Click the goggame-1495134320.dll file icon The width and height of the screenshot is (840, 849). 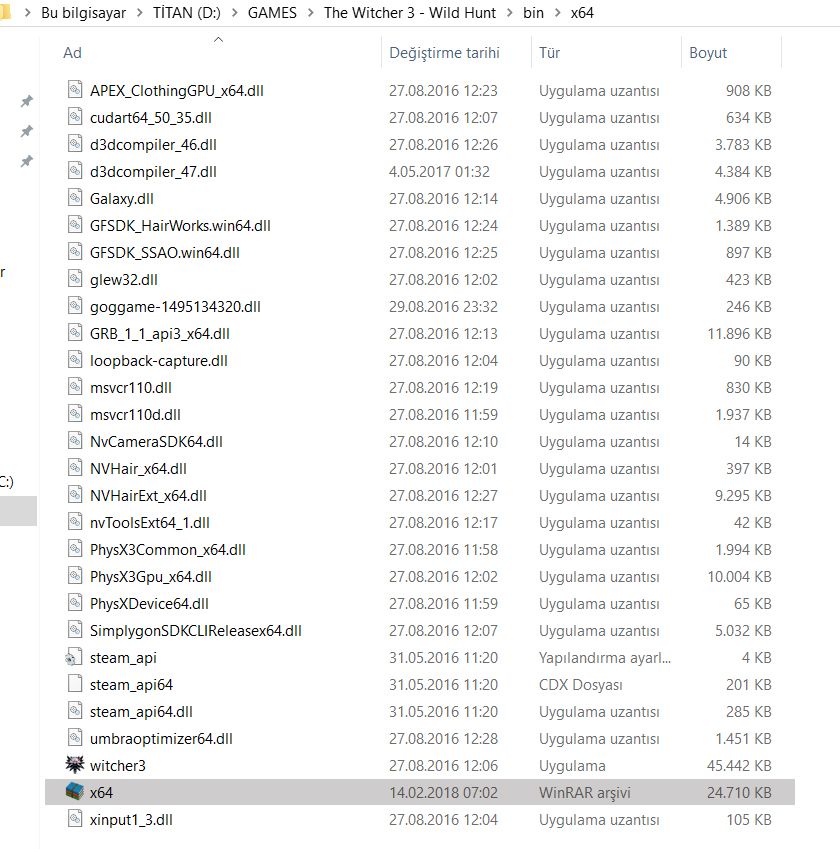point(75,306)
